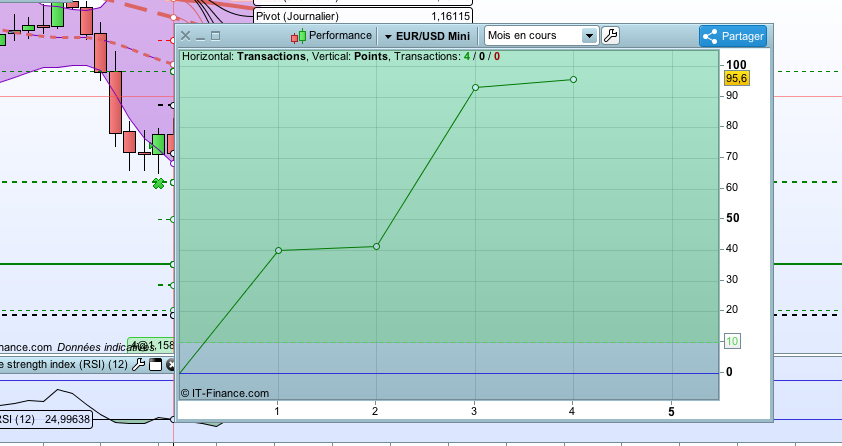Viewport: 842px width, 446px height.
Task: Click the 100 label on vertical axis
Action: point(736,64)
